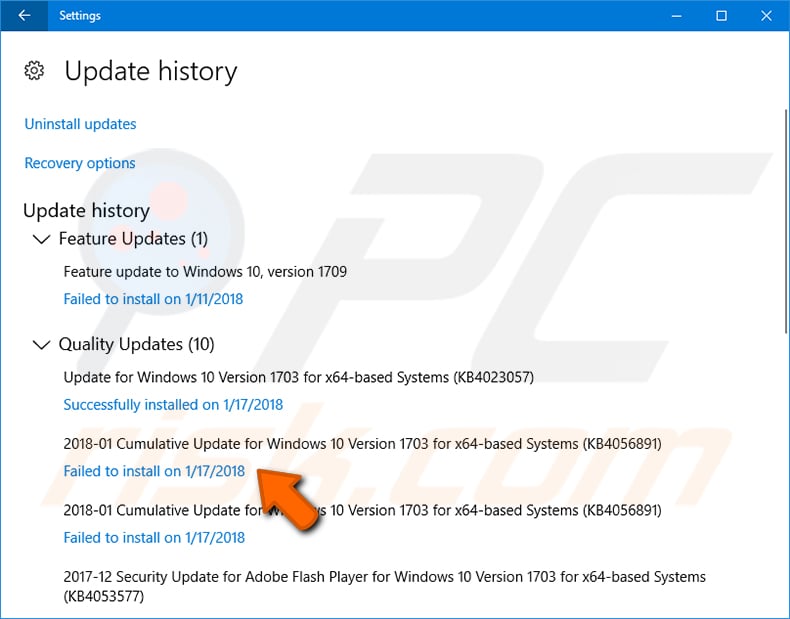This screenshot has width=790, height=619.
Task: Select the first 2018-01 Cumulative Update KB4056891 text
Action: [363, 444]
